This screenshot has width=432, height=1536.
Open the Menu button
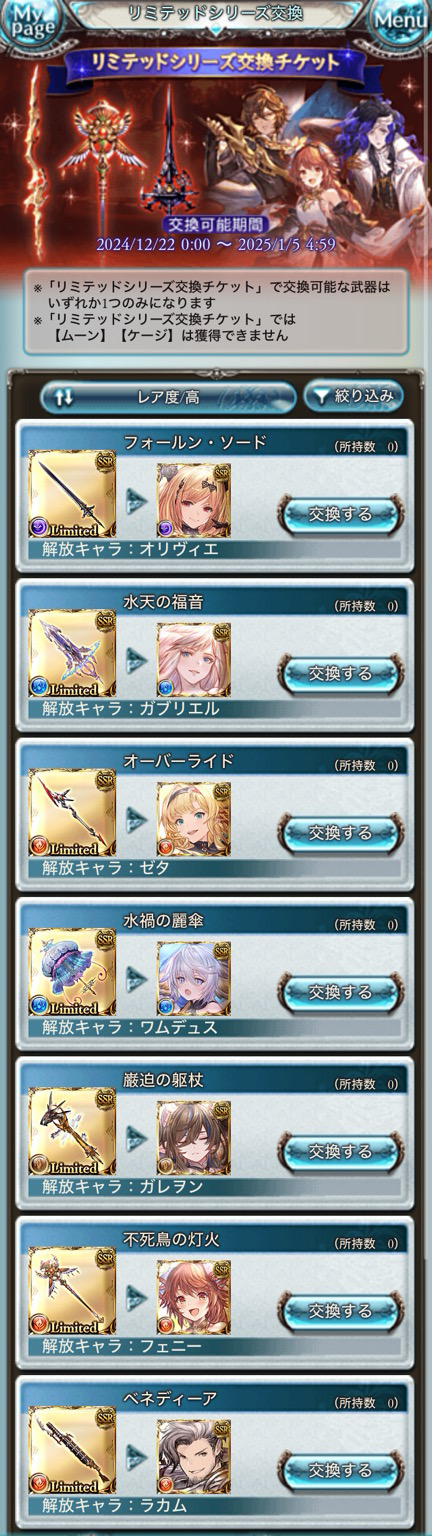click(x=400, y=22)
